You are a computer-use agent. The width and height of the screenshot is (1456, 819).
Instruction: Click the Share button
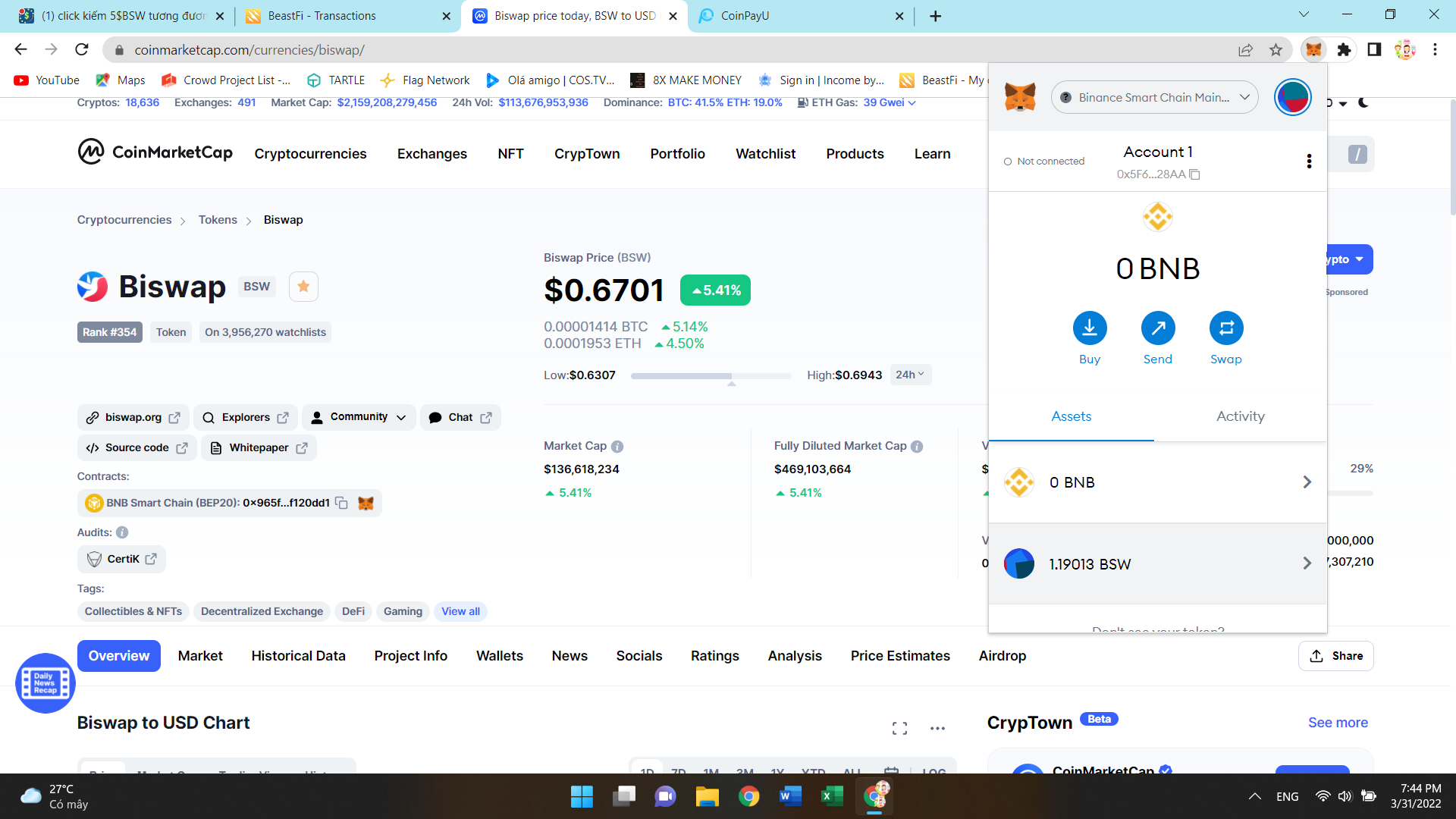point(1335,656)
